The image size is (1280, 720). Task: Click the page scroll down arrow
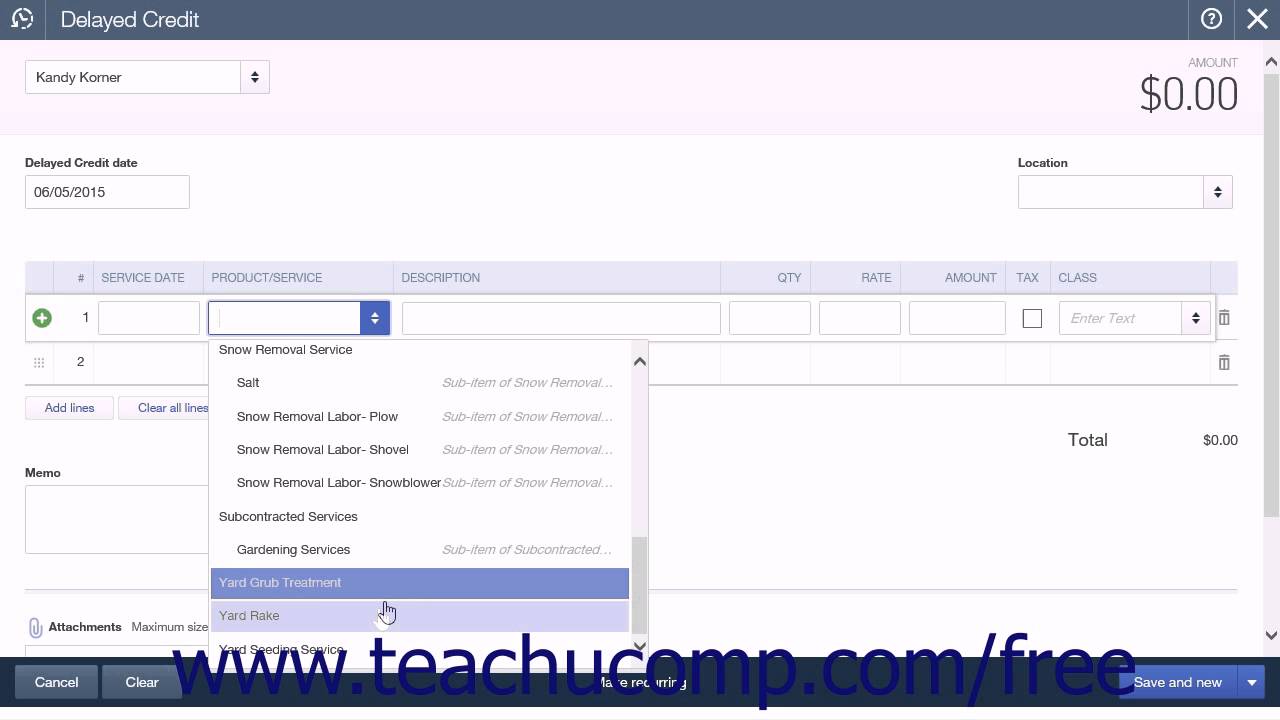(x=1271, y=635)
